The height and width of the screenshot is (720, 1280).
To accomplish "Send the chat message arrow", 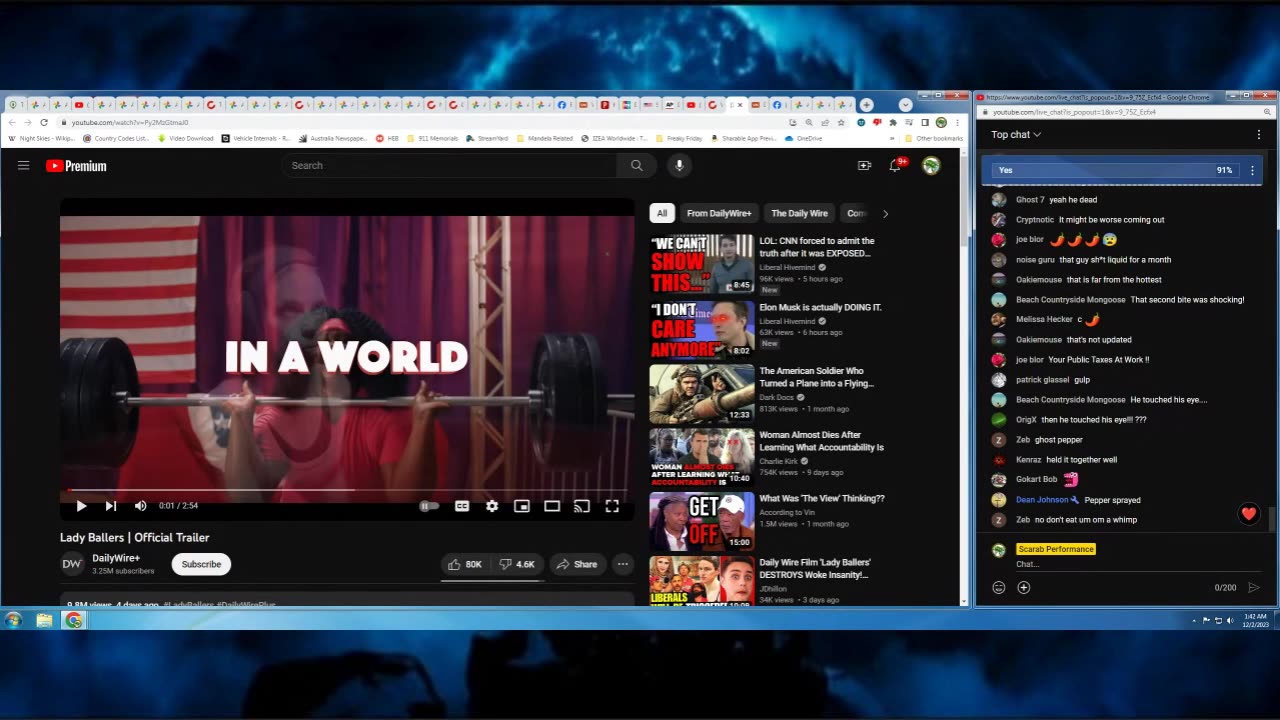I will coord(1254,587).
